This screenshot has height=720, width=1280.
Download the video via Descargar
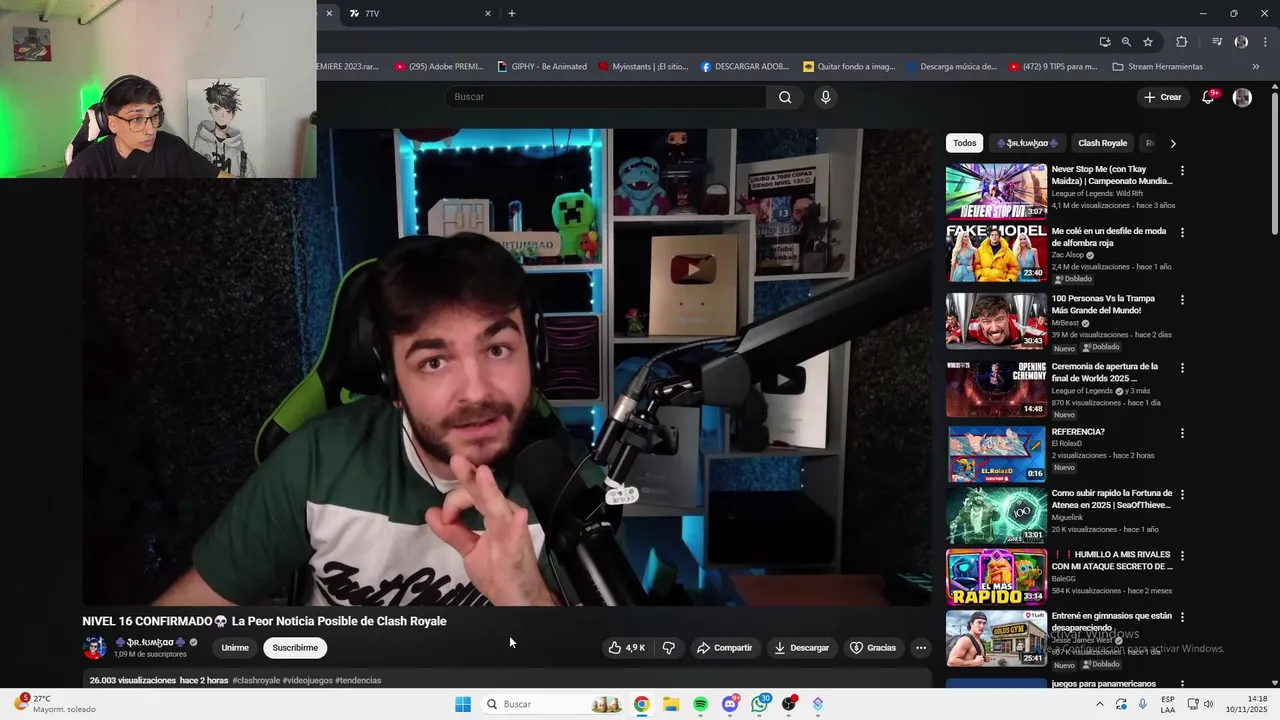(x=801, y=648)
